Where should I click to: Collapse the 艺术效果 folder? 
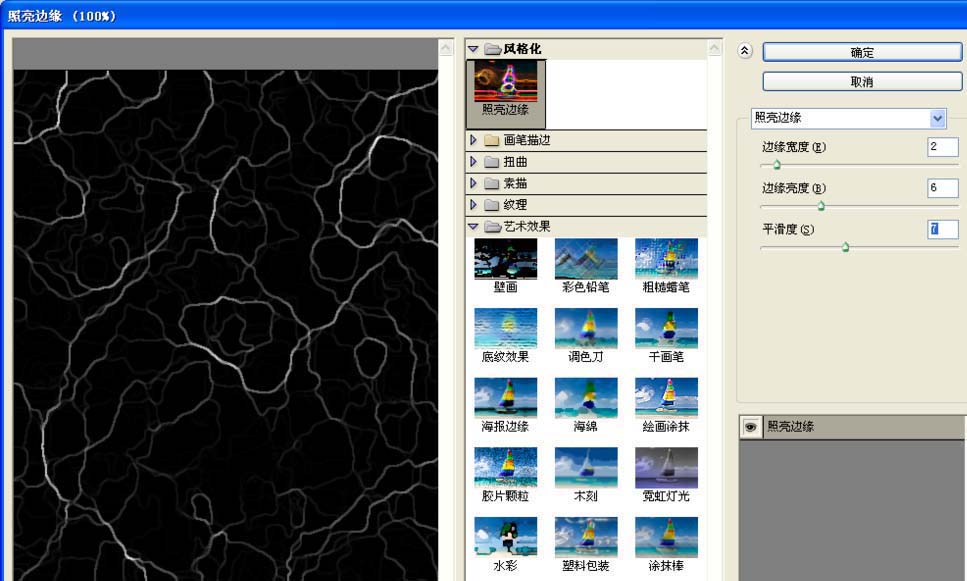click(x=474, y=226)
